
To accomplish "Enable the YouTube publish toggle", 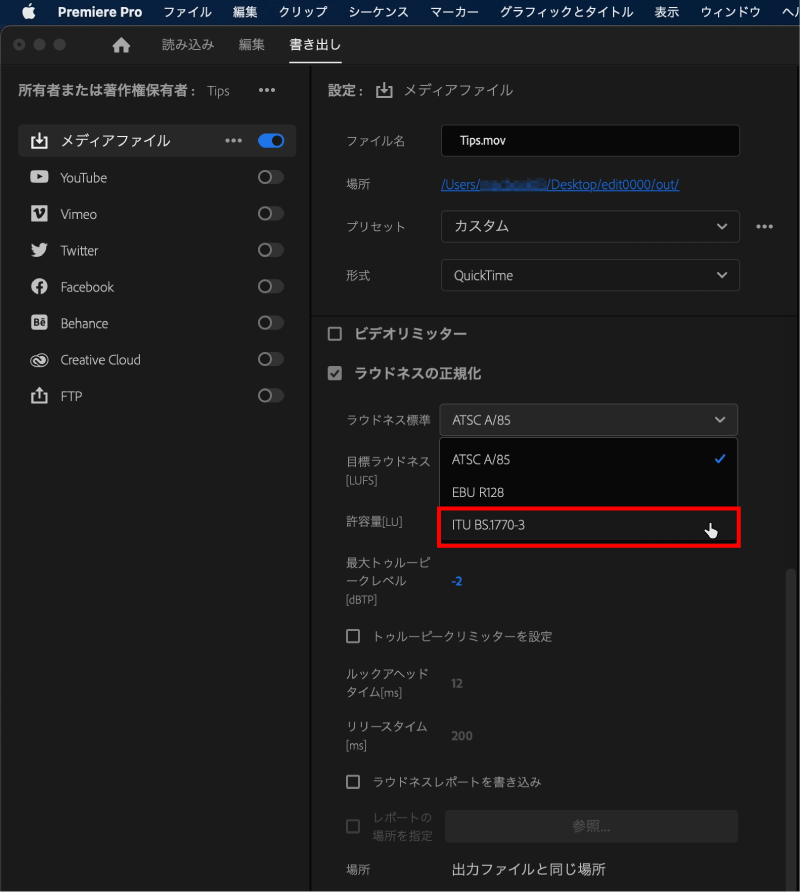I will click(271, 177).
